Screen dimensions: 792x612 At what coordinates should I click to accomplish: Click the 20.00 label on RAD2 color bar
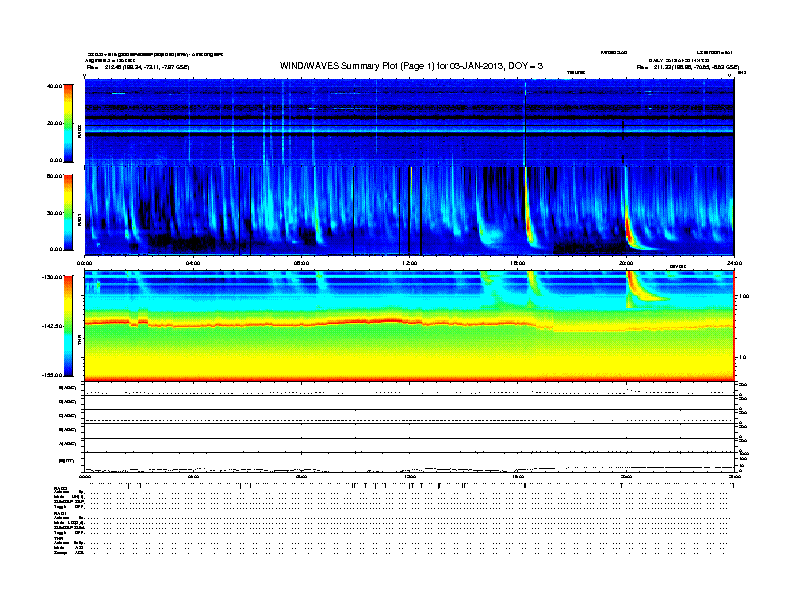point(54,123)
